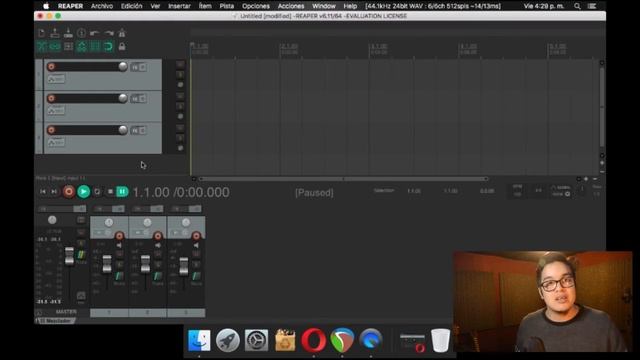Open the Pista menu
This screenshot has width=640, height=360.
point(227,6)
